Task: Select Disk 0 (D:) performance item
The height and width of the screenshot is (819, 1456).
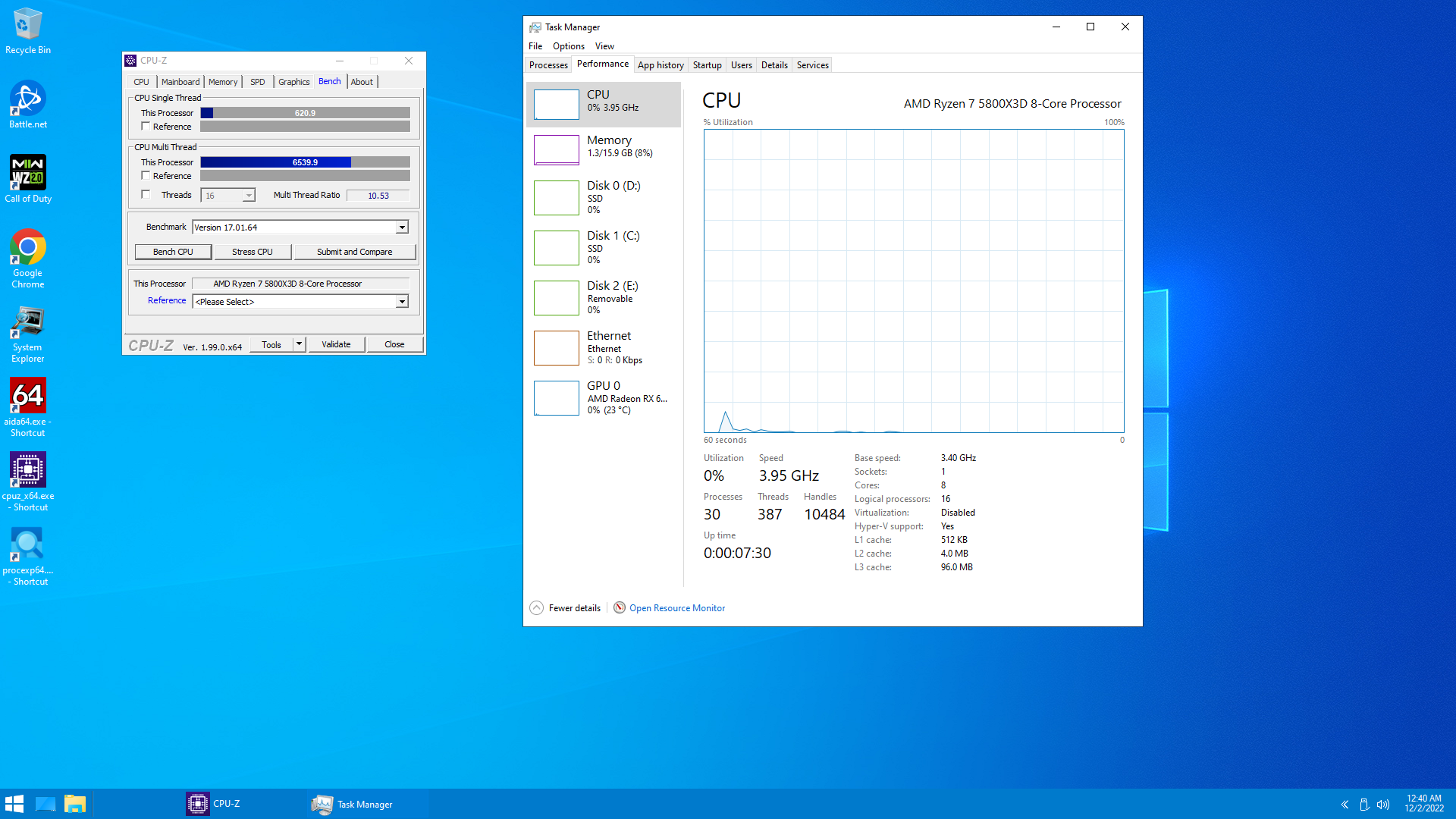Action: click(604, 197)
